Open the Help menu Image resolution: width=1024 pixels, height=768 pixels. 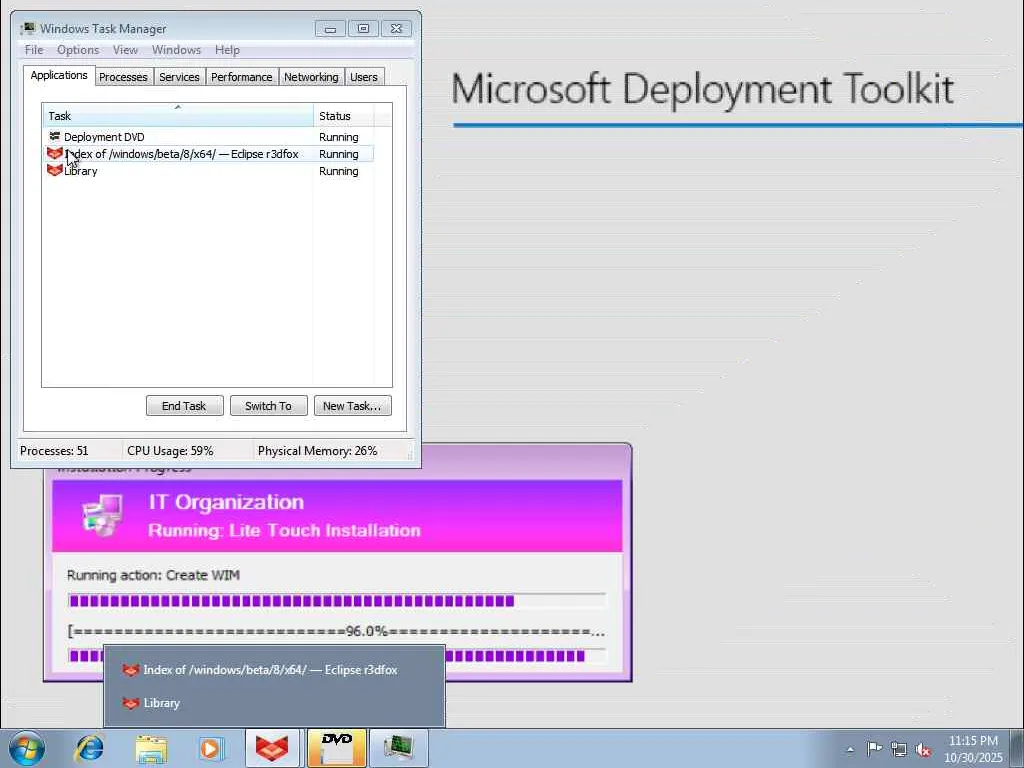[227, 50]
